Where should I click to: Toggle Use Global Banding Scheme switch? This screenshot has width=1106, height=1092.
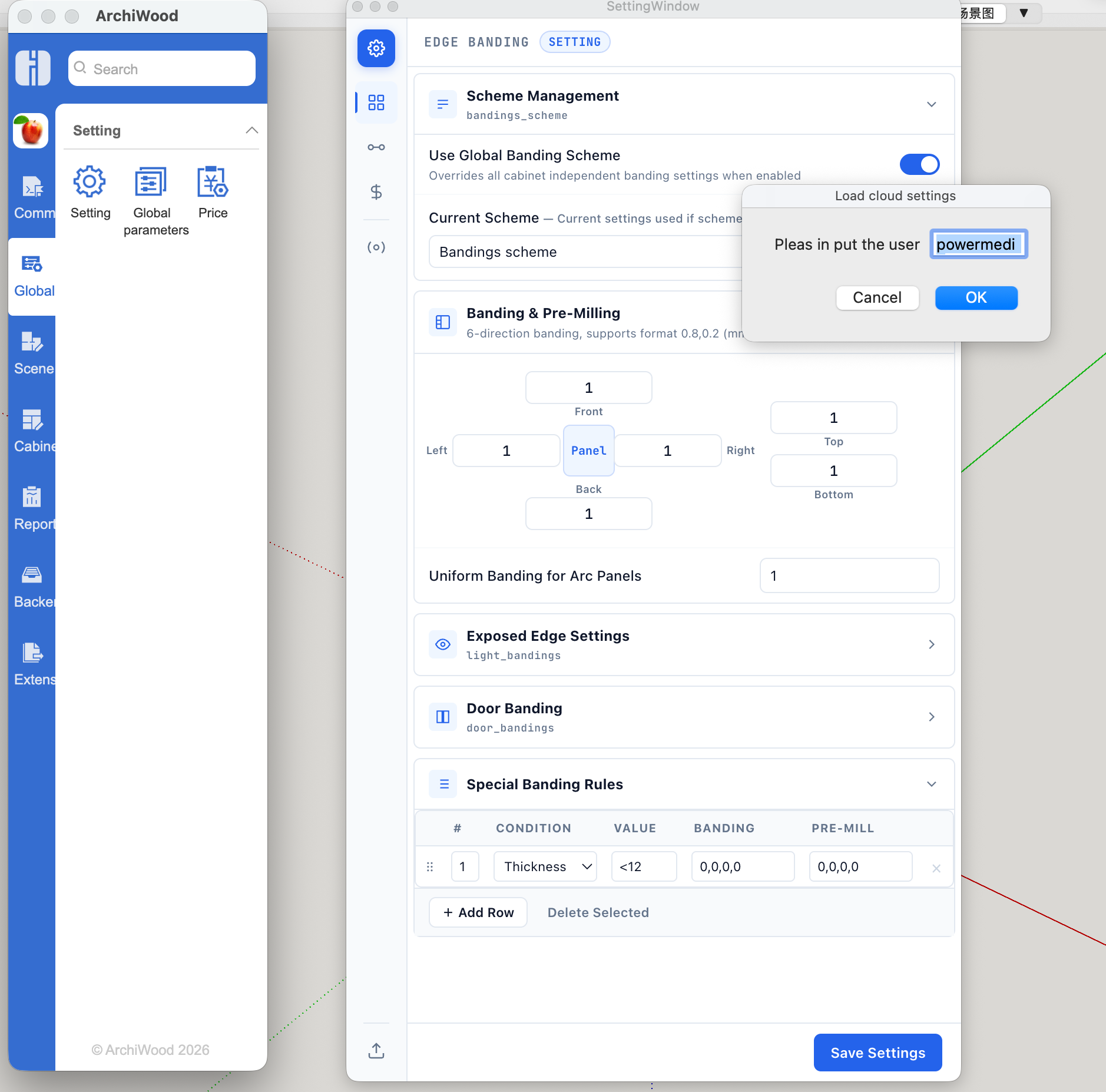919,164
